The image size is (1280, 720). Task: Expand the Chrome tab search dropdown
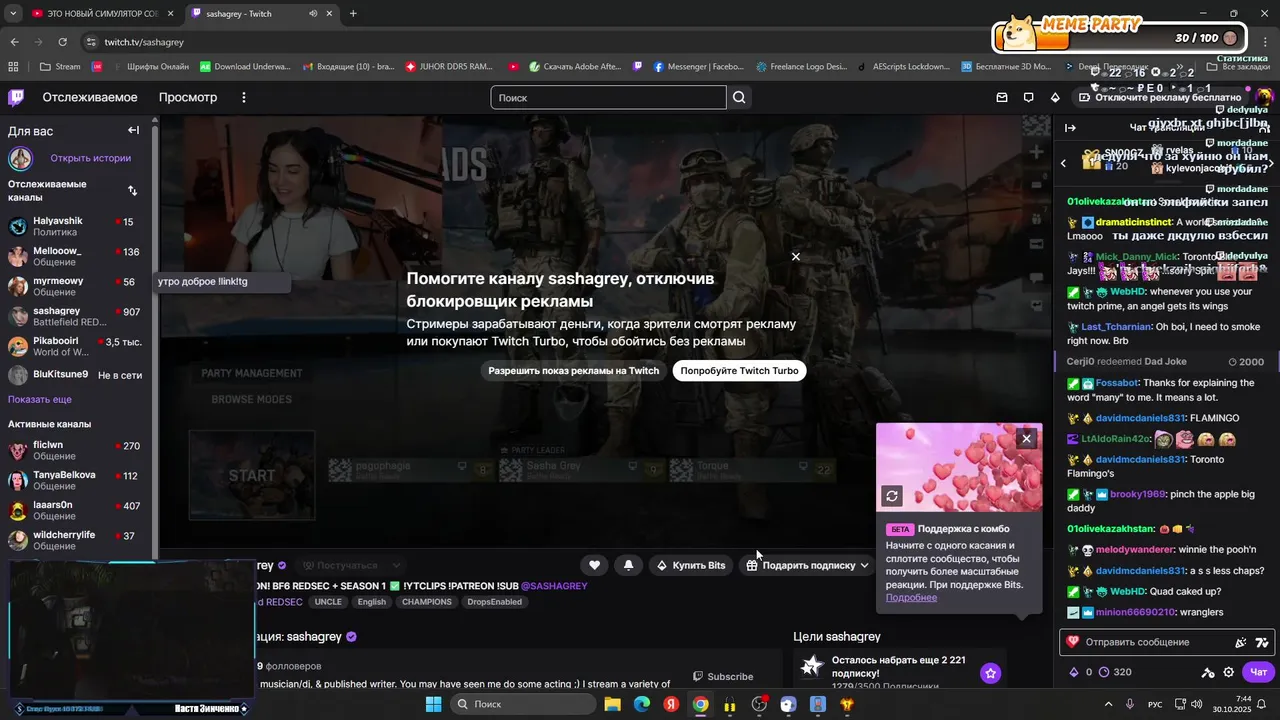tap(13, 14)
